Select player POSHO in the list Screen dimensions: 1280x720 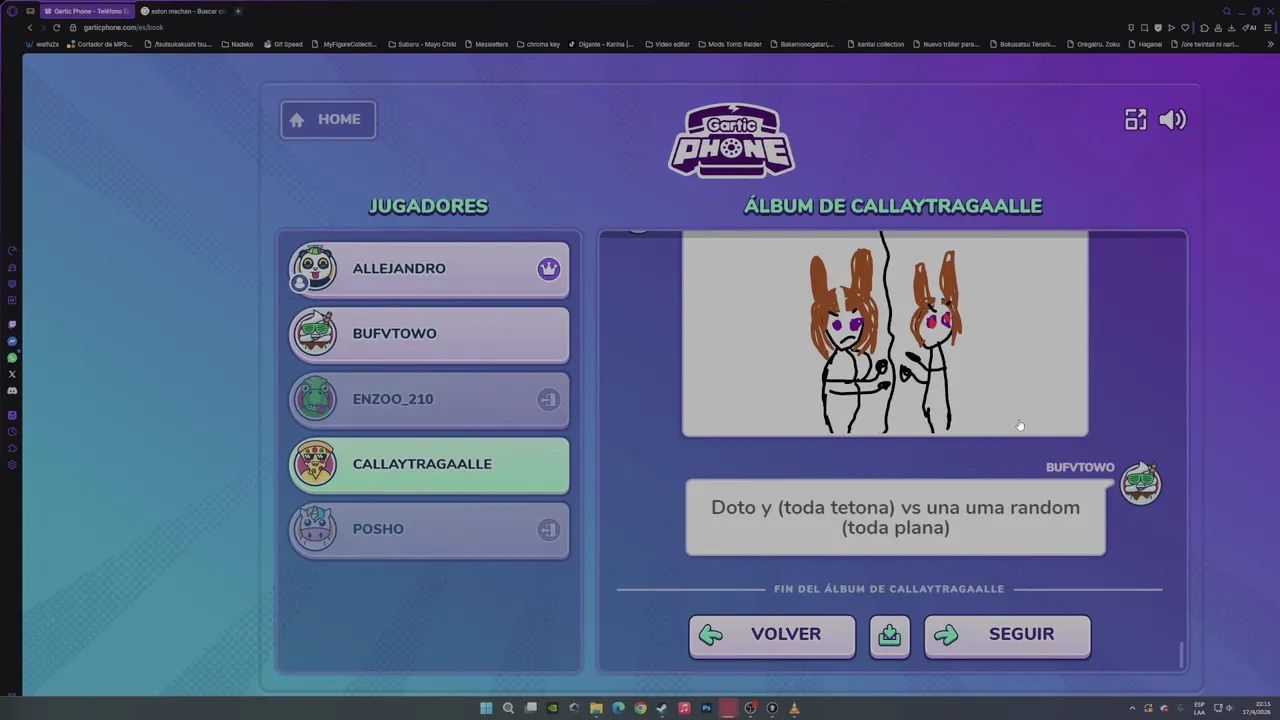[429, 529]
